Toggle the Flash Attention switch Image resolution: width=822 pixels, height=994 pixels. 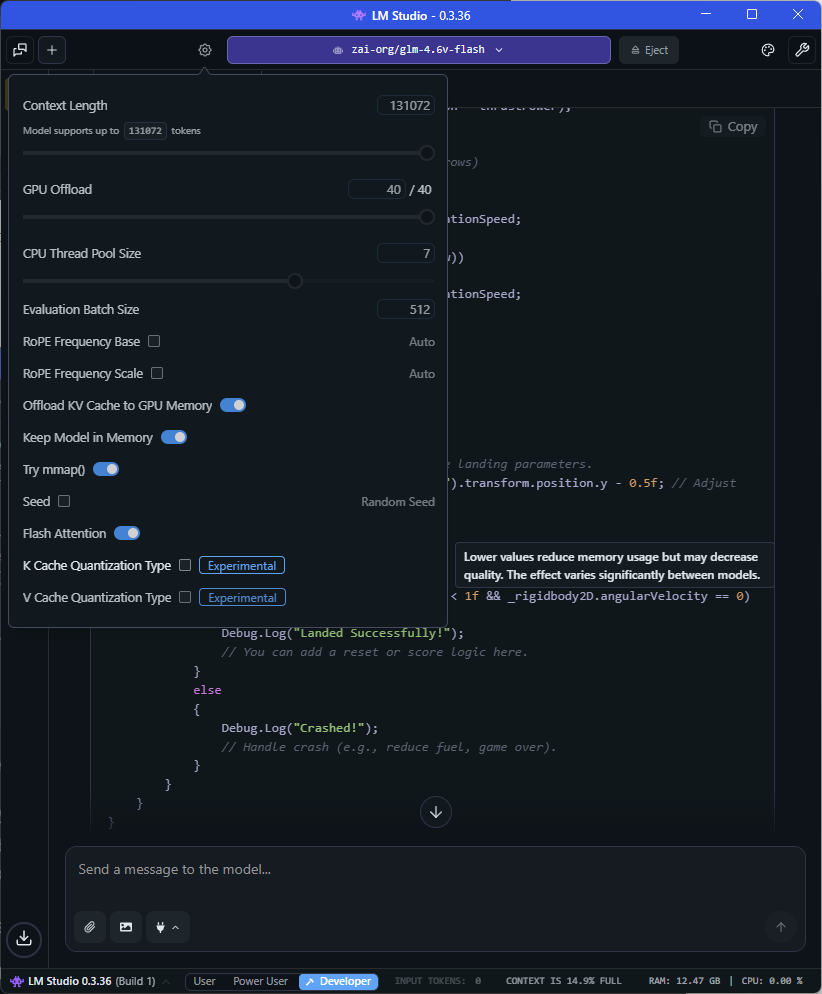click(127, 533)
